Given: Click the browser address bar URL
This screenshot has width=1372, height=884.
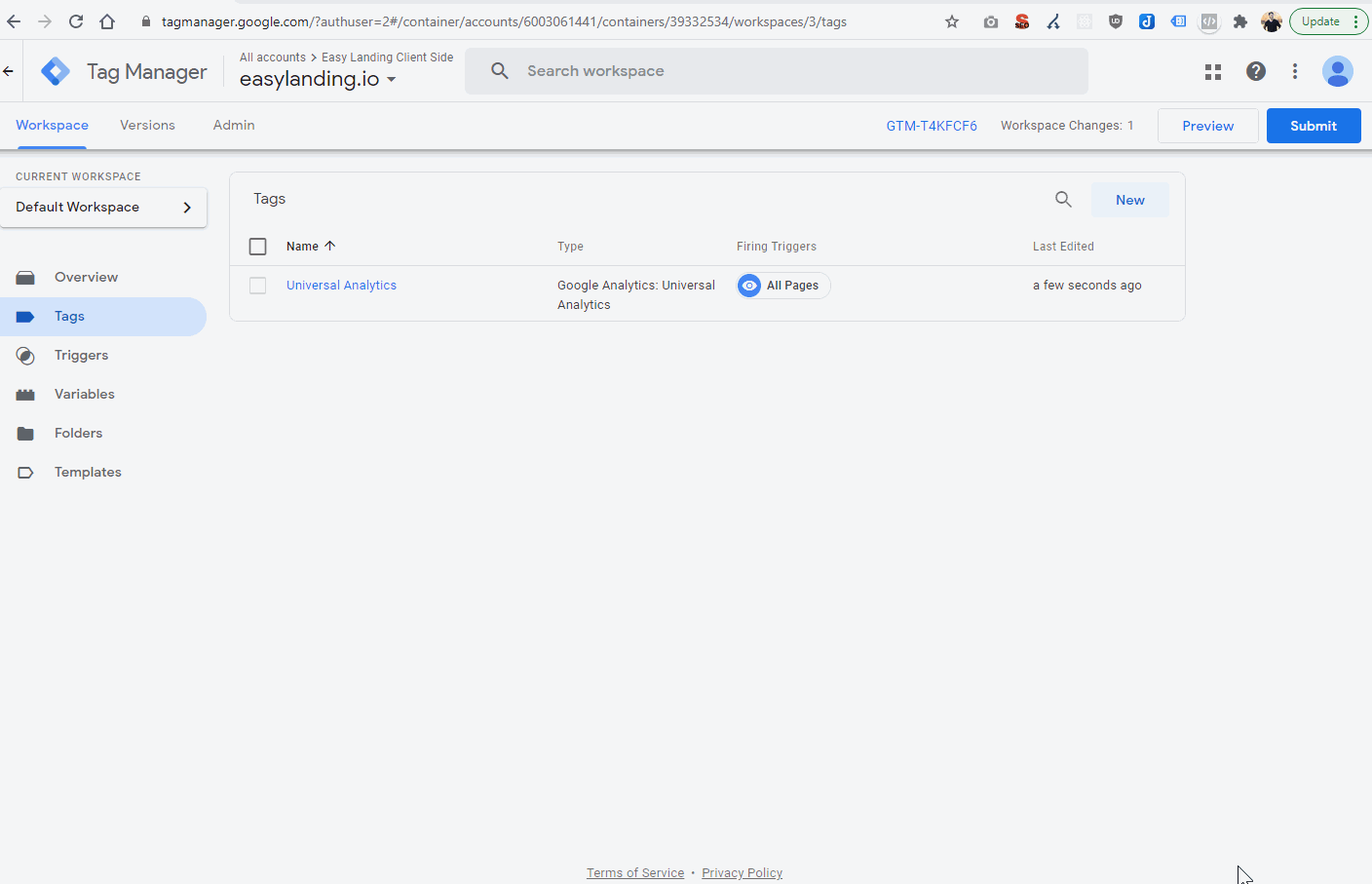Looking at the screenshot, I should 504,21.
